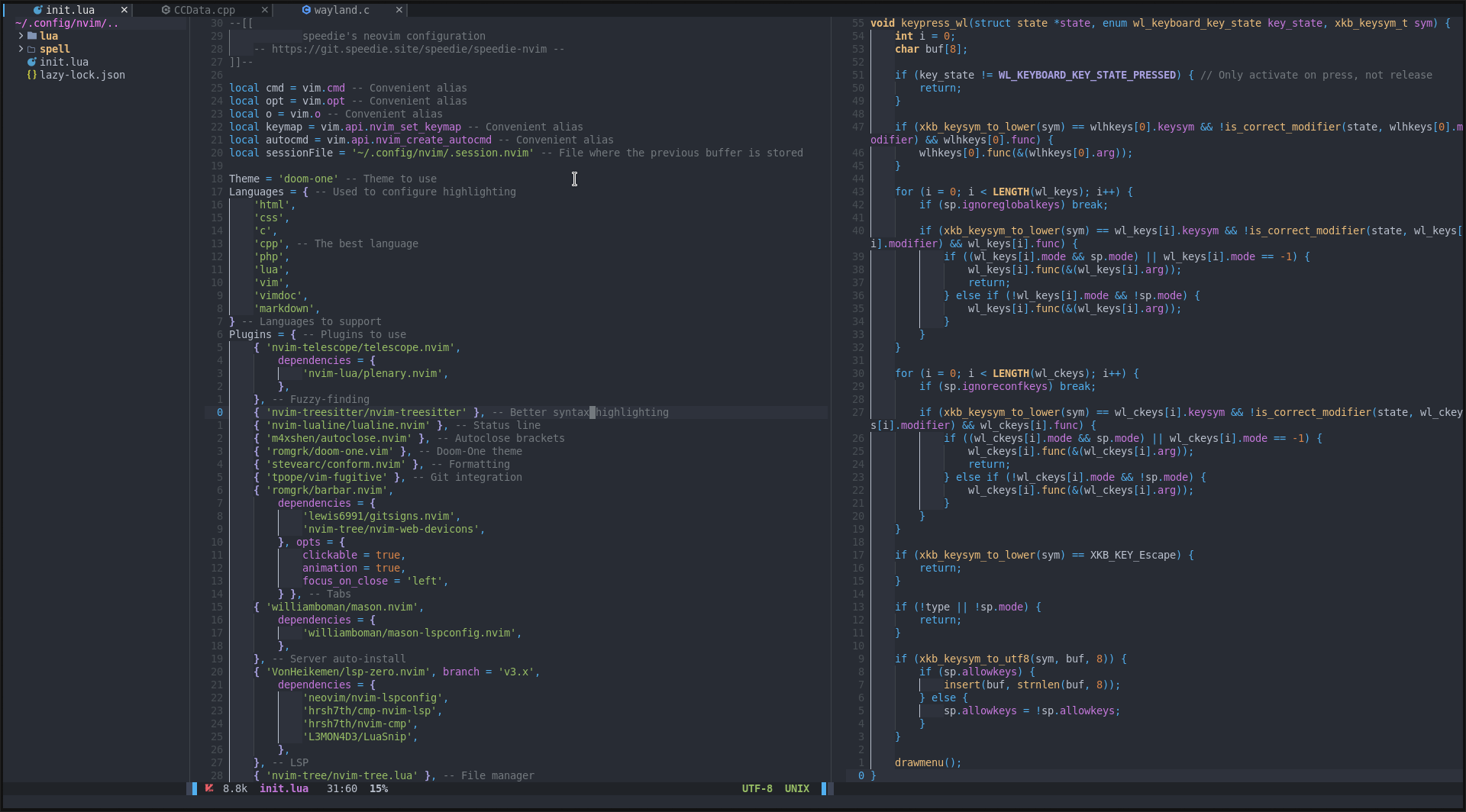Click the init.lua filename in the statusline
The image size is (1466, 812).
[284, 788]
